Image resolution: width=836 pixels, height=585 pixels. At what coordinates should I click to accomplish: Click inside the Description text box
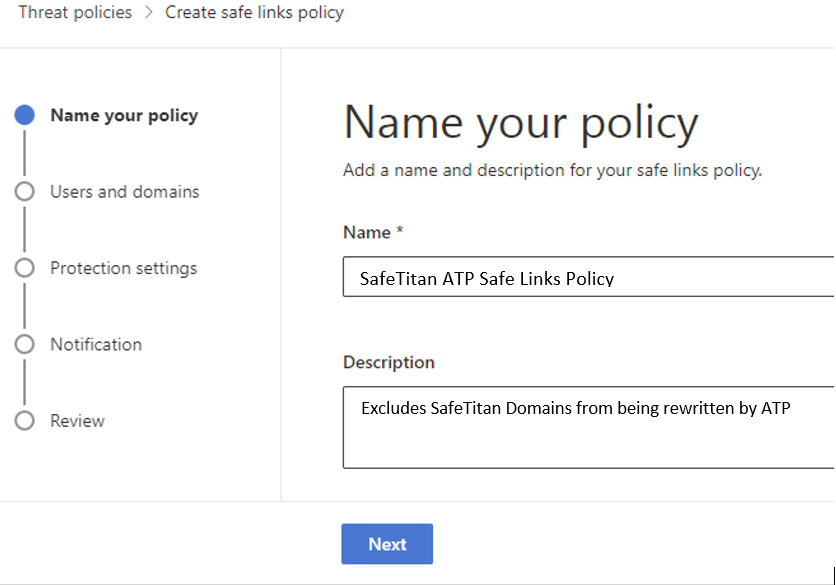click(x=590, y=427)
